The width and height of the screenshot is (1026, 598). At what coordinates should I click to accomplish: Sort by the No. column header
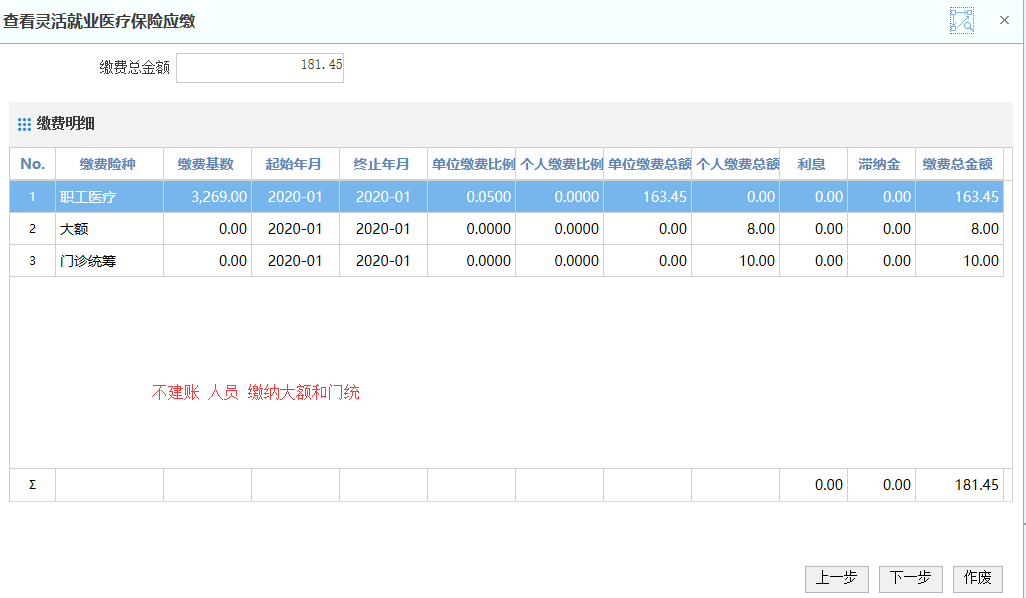32,164
